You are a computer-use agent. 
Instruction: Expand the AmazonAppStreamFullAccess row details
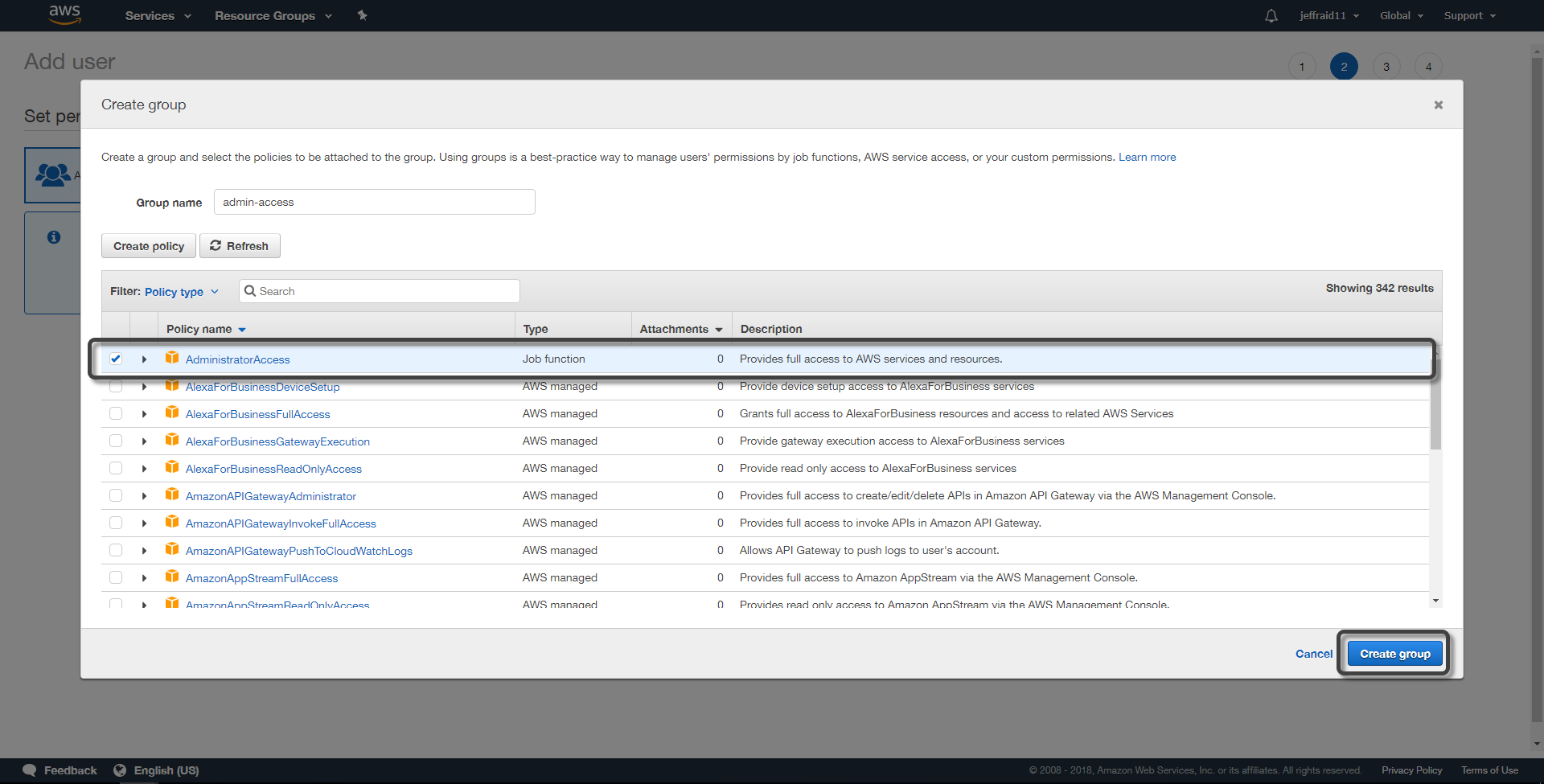(x=144, y=578)
